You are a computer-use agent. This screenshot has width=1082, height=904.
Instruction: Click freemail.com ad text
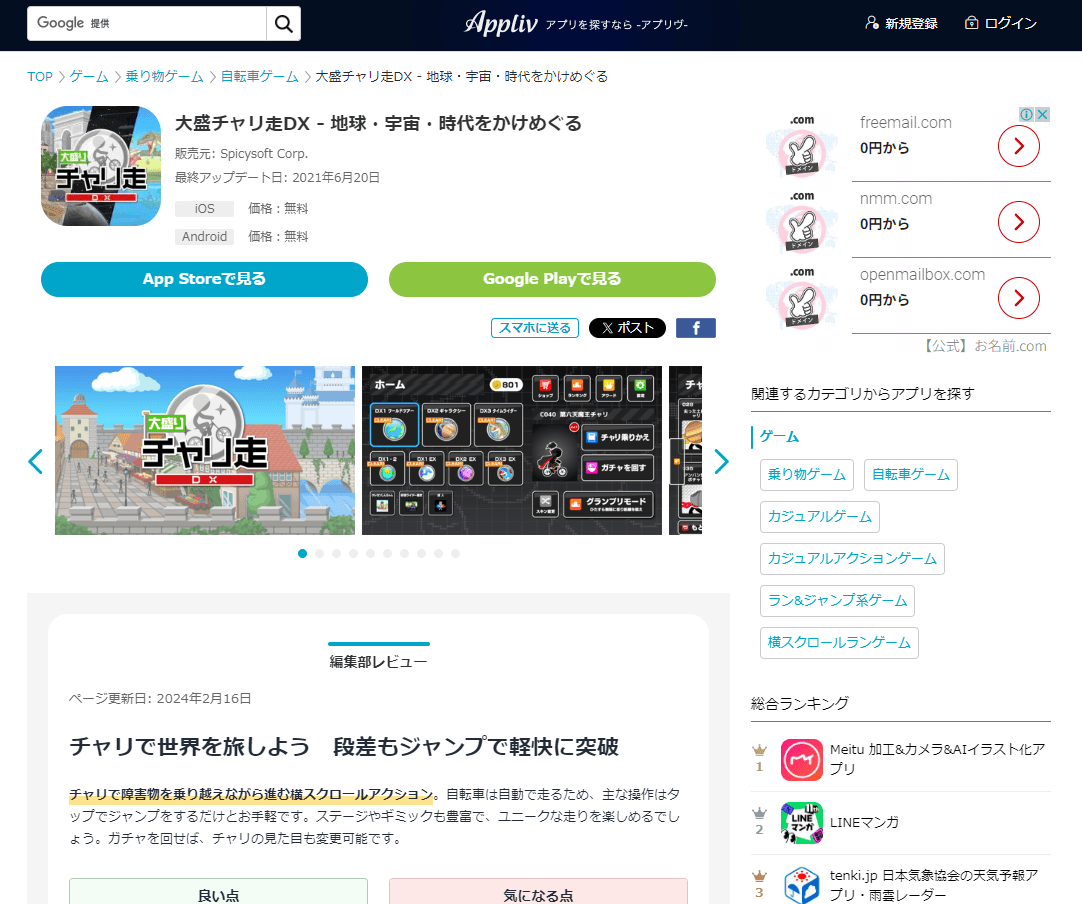tap(905, 123)
